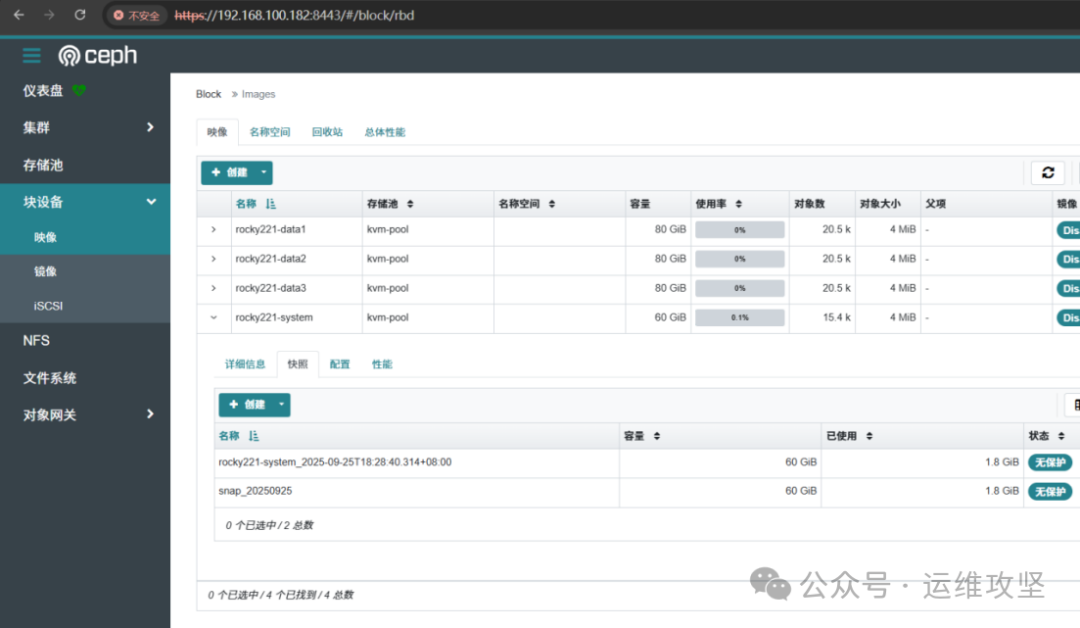Click the sort icon next to 使用率 header
Screen dimensions: 1080x628
click(738, 204)
